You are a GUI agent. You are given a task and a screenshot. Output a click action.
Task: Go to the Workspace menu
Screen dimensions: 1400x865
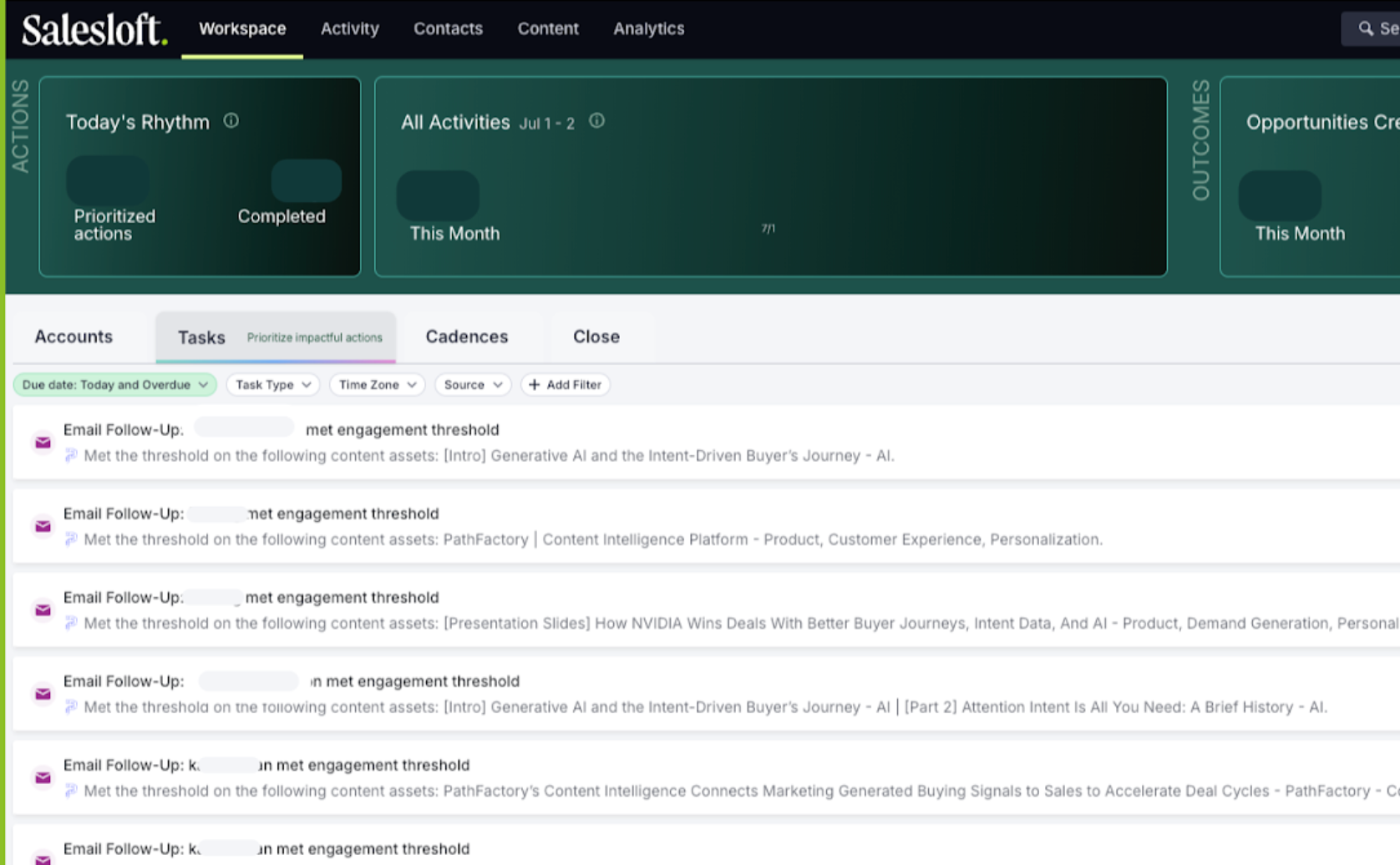pyautogui.click(x=242, y=29)
